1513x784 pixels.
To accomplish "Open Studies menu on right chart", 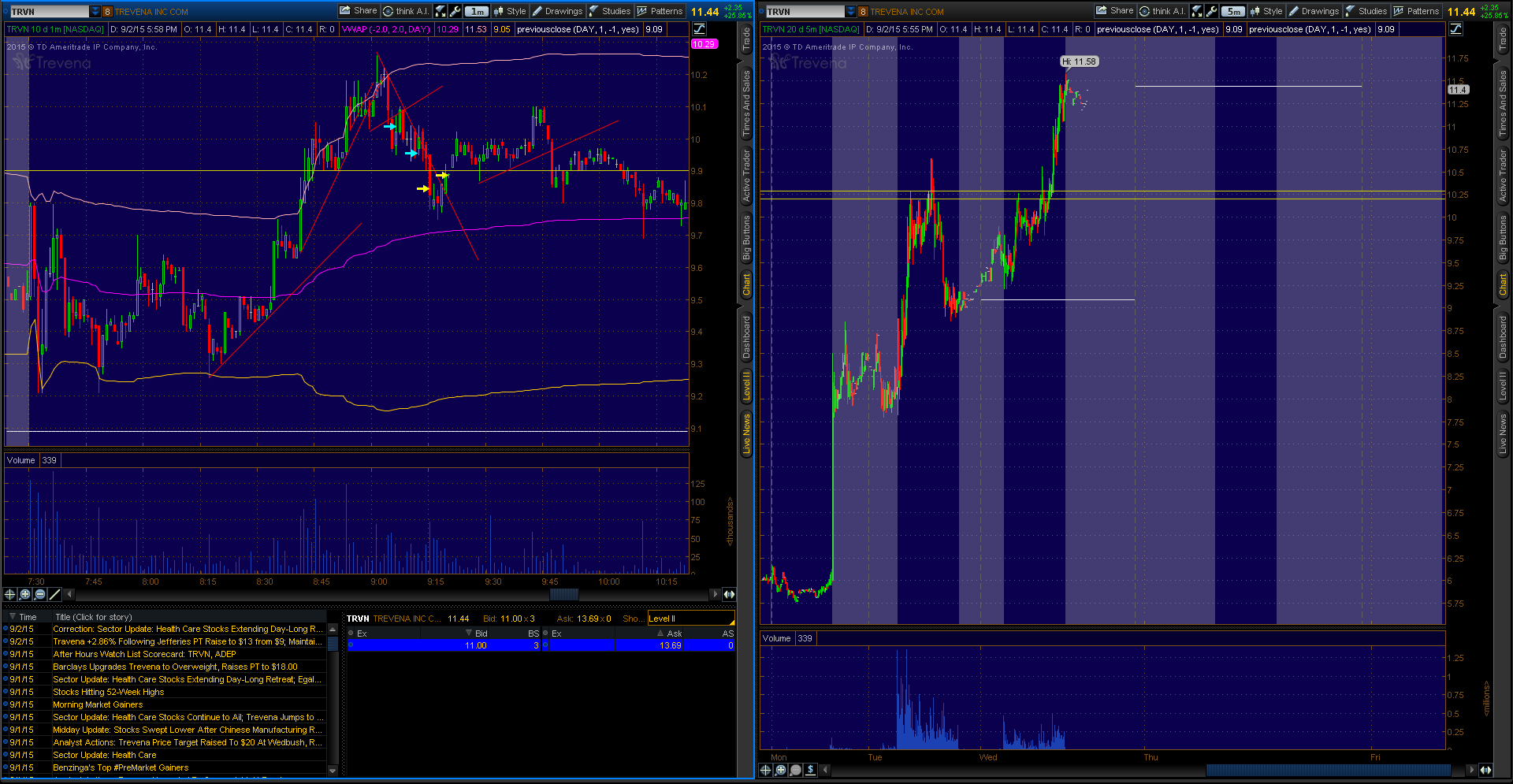I will pyautogui.click(x=1366, y=11).
